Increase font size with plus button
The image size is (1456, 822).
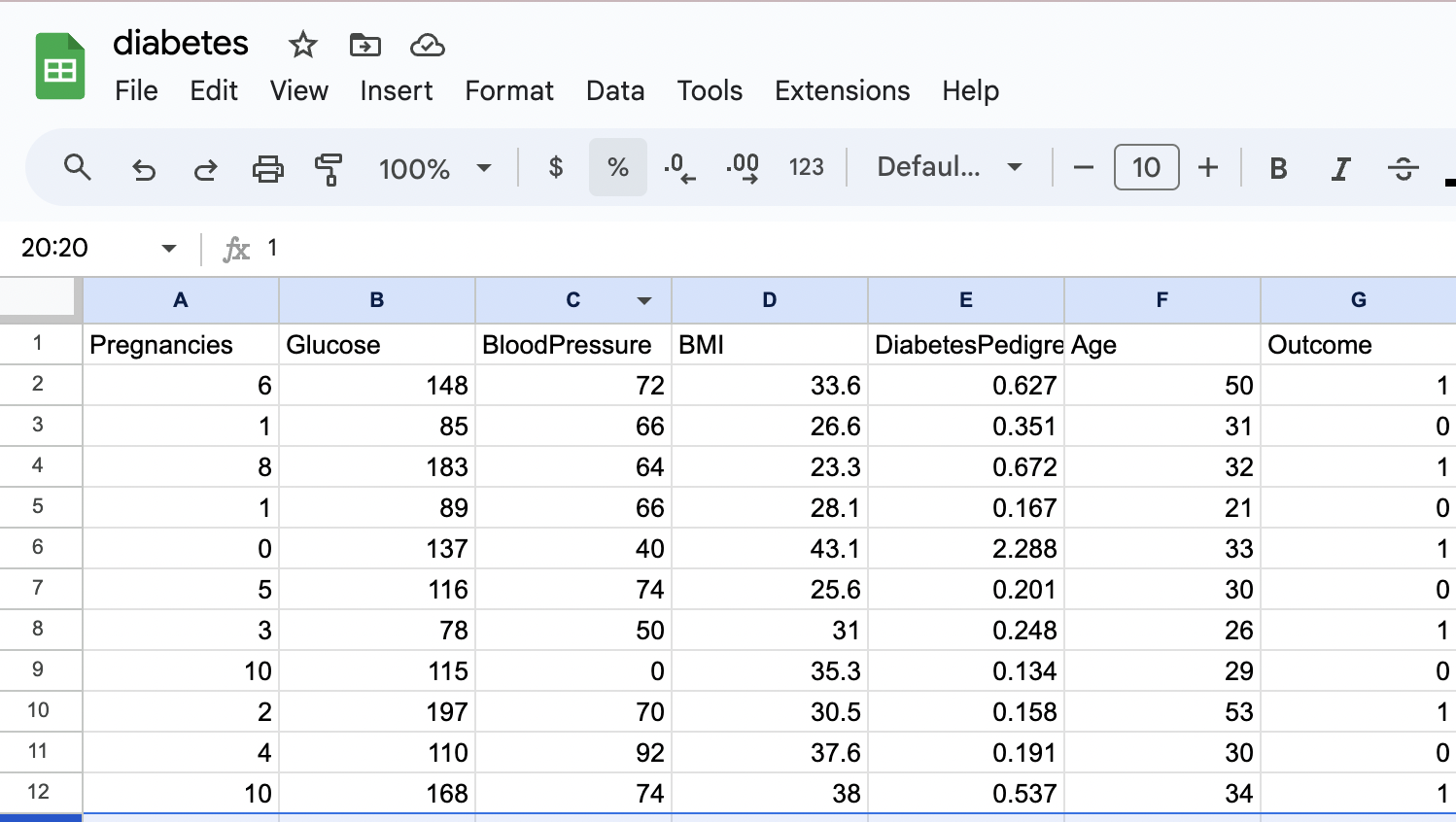coord(1208,167)
